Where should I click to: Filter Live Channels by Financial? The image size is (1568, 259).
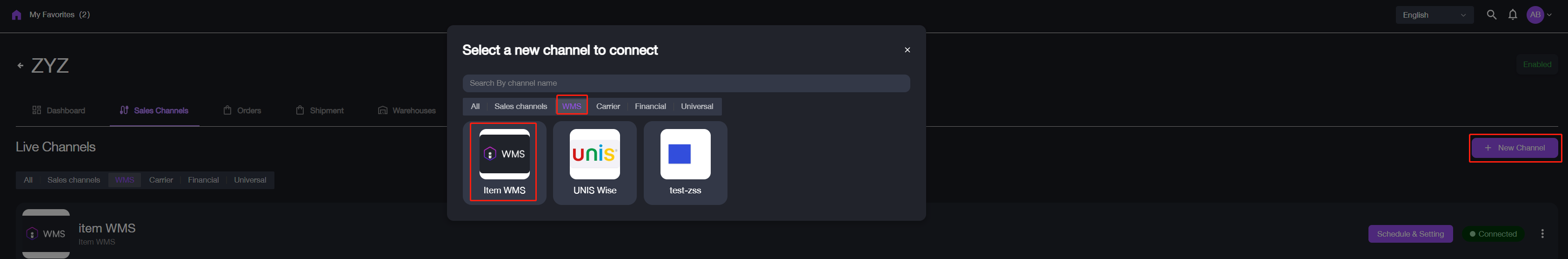click(203, 180)
